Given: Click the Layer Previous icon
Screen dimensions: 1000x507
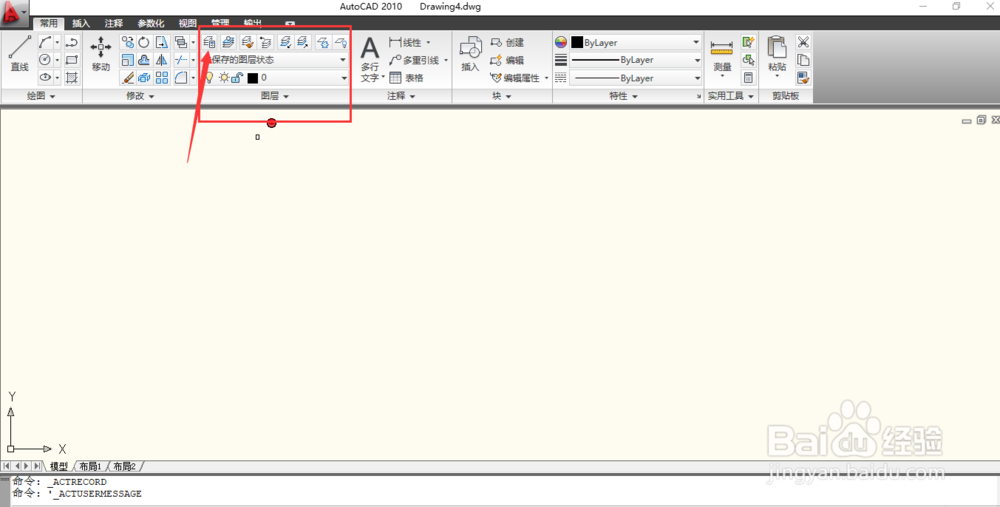Looking at the screenshot, I should coord(266,42).
